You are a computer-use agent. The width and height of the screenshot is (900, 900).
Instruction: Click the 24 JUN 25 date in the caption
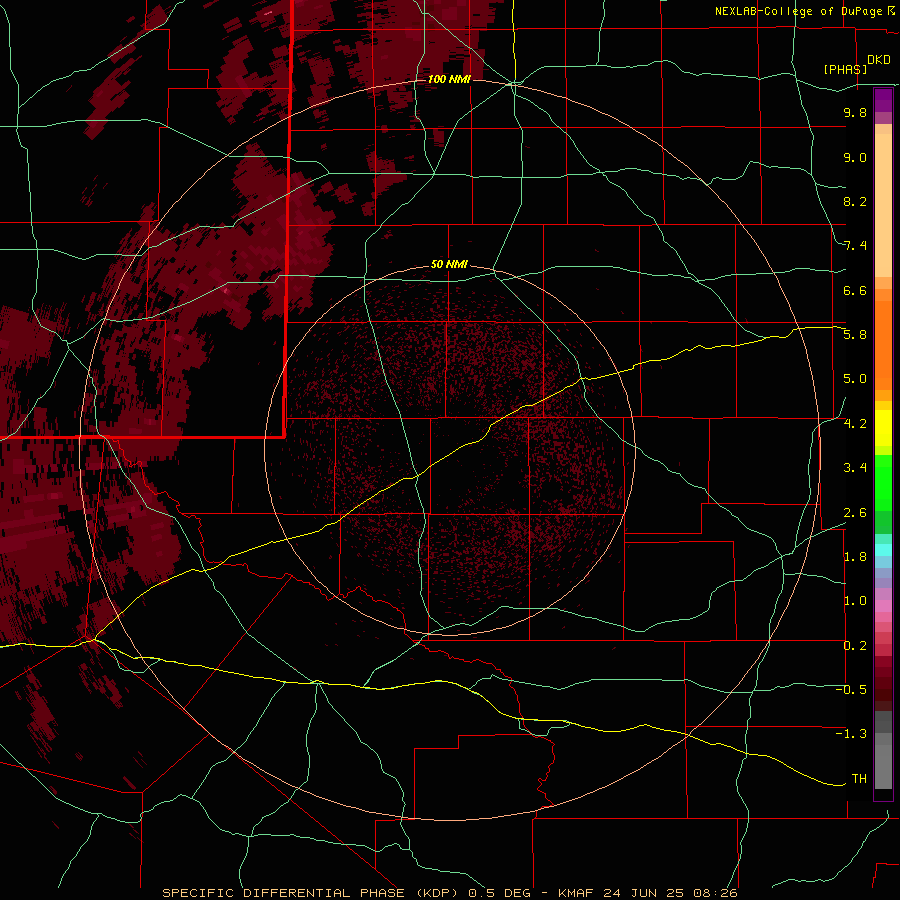pos(644,893)
